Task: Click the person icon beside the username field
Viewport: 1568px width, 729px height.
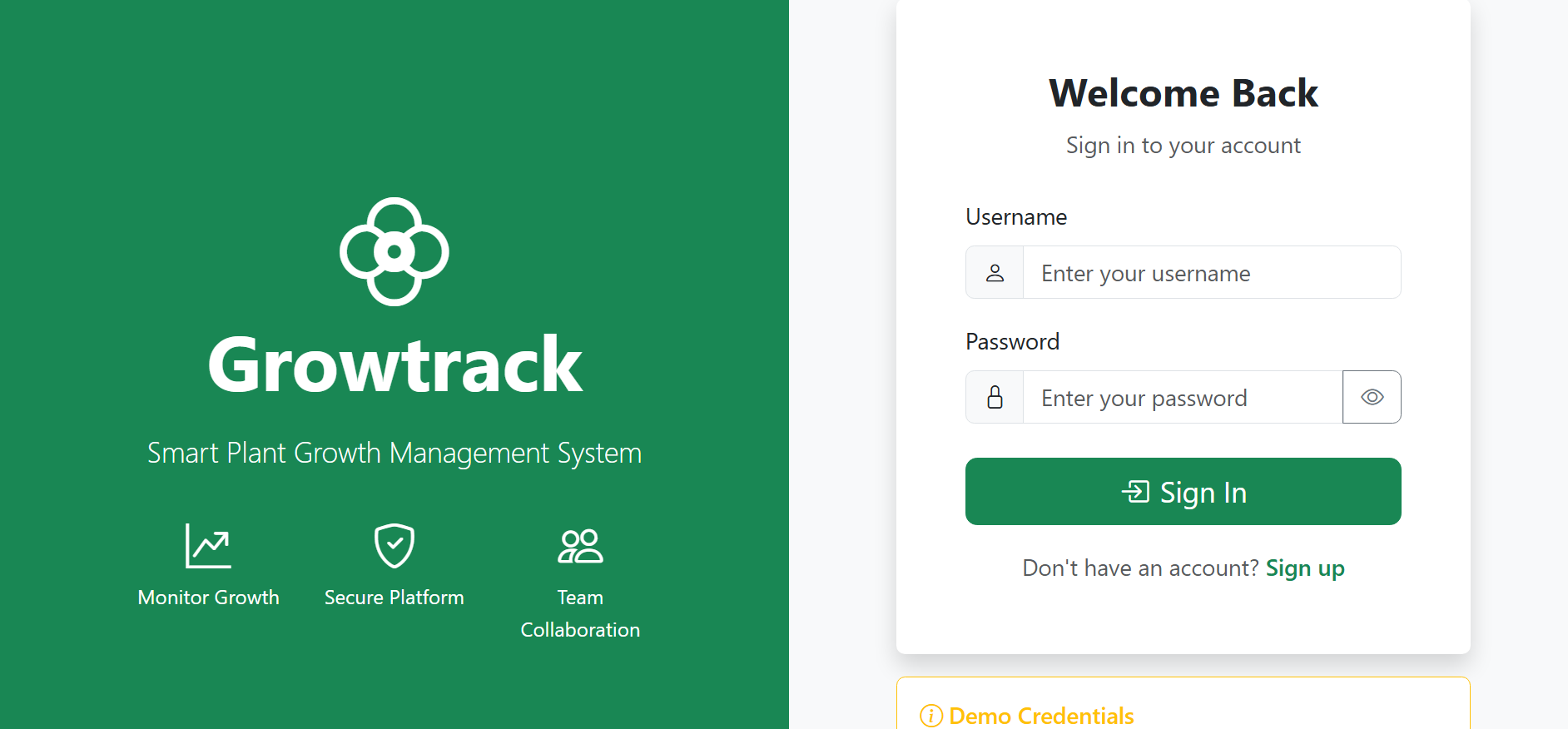Action: (x=994, y=272)
